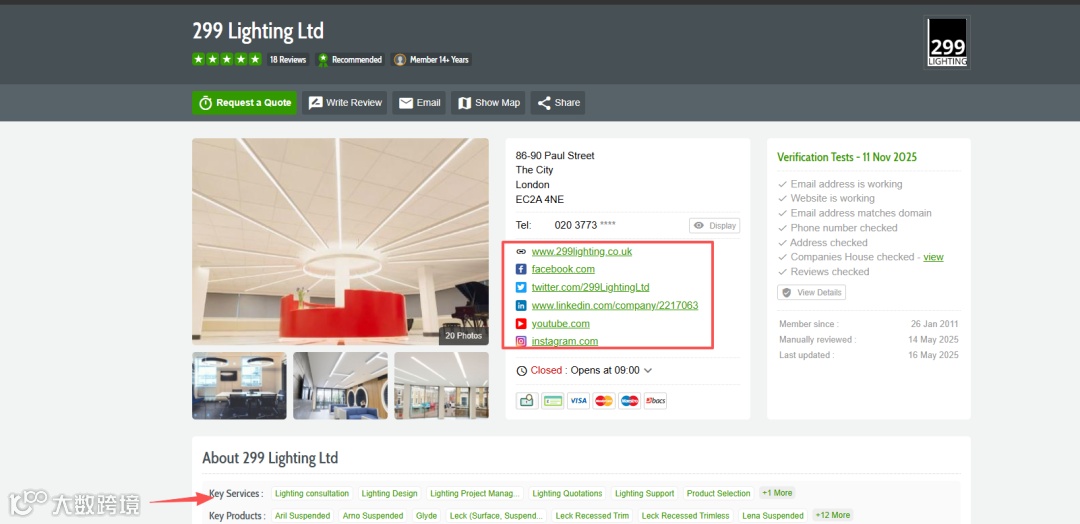Click the cash payment icon
1080x524 pixels.
528,401
